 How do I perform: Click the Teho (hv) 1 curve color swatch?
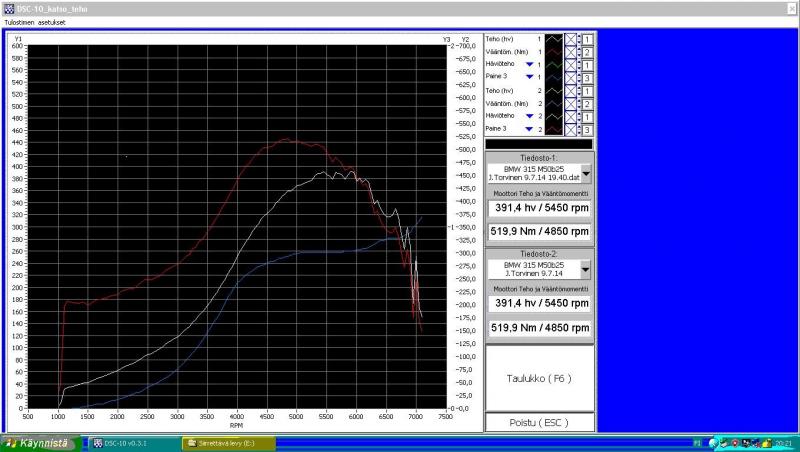click(x=553, y=38)
